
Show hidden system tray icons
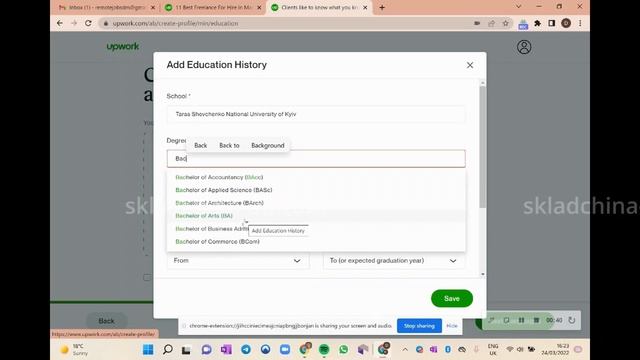tap(405, 349)
